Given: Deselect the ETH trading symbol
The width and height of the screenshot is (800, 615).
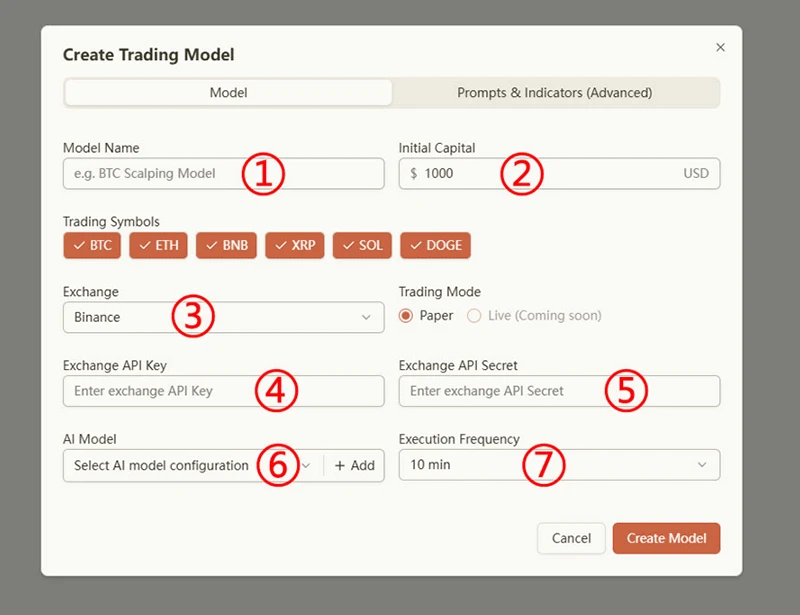Looking at the screenshot, I should tap(158, 245).
